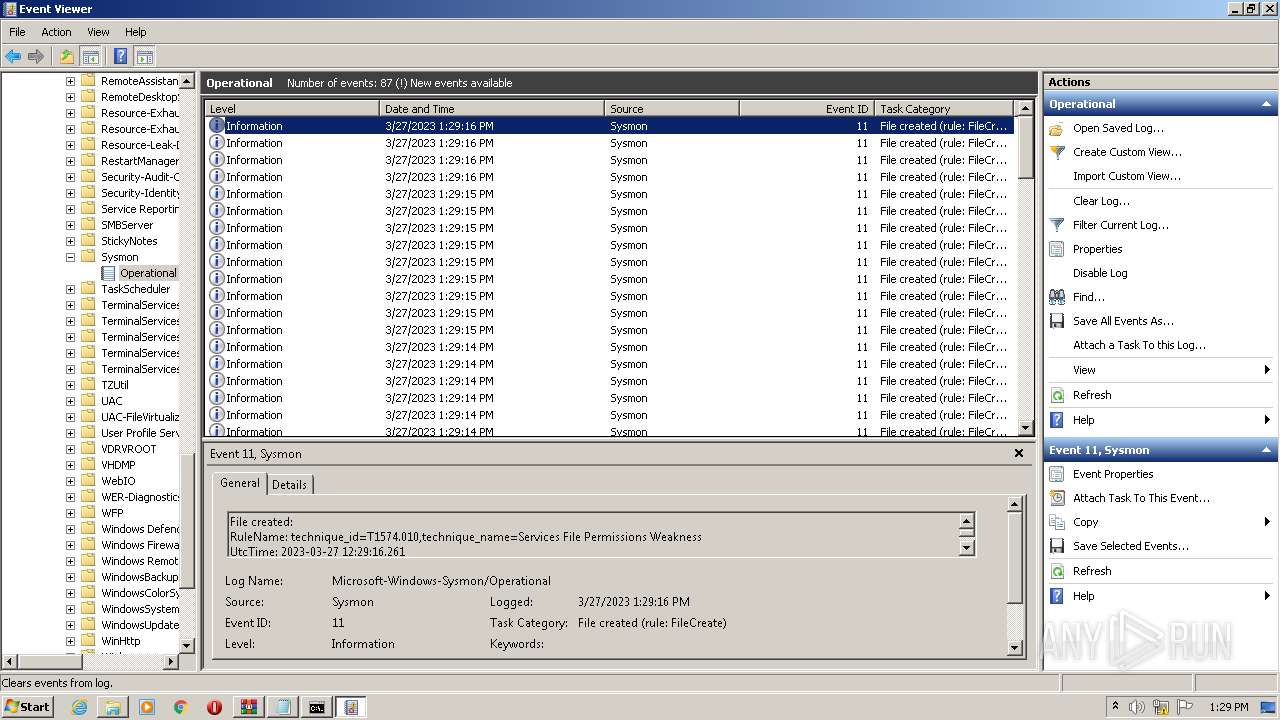Show hidden system tray icons arrow
The width and height of the screenshot is (1280, 720).
coord(1115,707)
